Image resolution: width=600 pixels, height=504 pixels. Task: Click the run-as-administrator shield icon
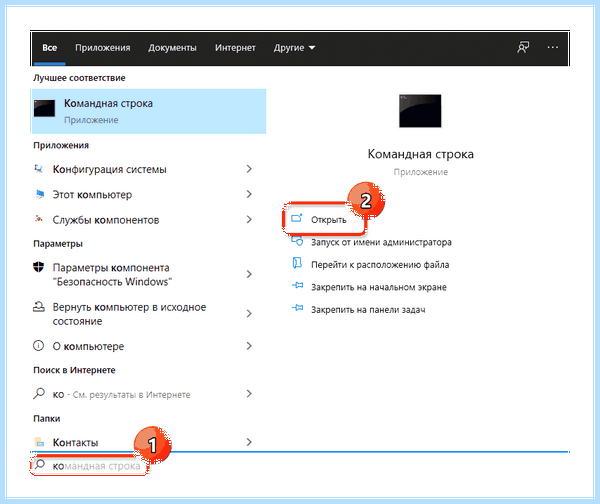pos(297,241)
